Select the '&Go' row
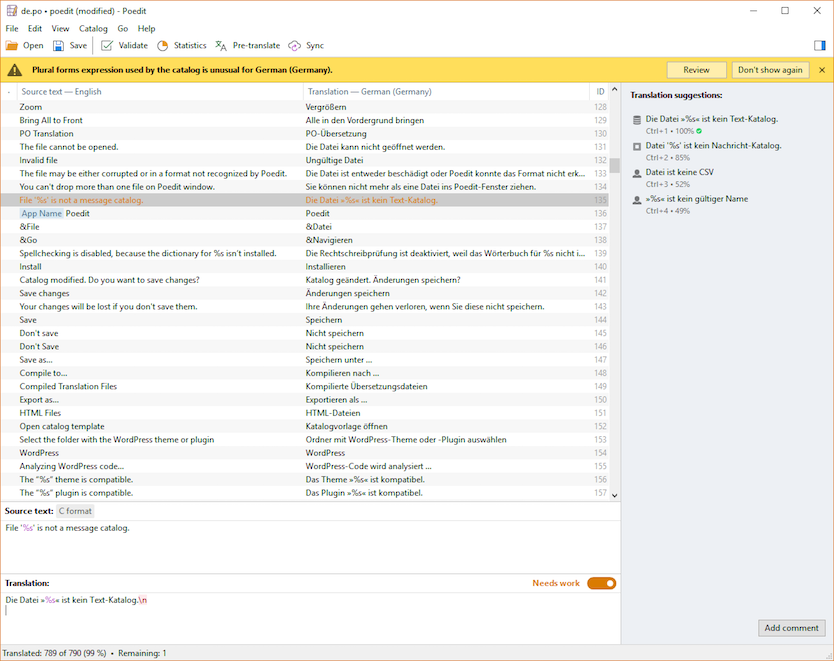834x661 pixels. click(x=305, y=240)
